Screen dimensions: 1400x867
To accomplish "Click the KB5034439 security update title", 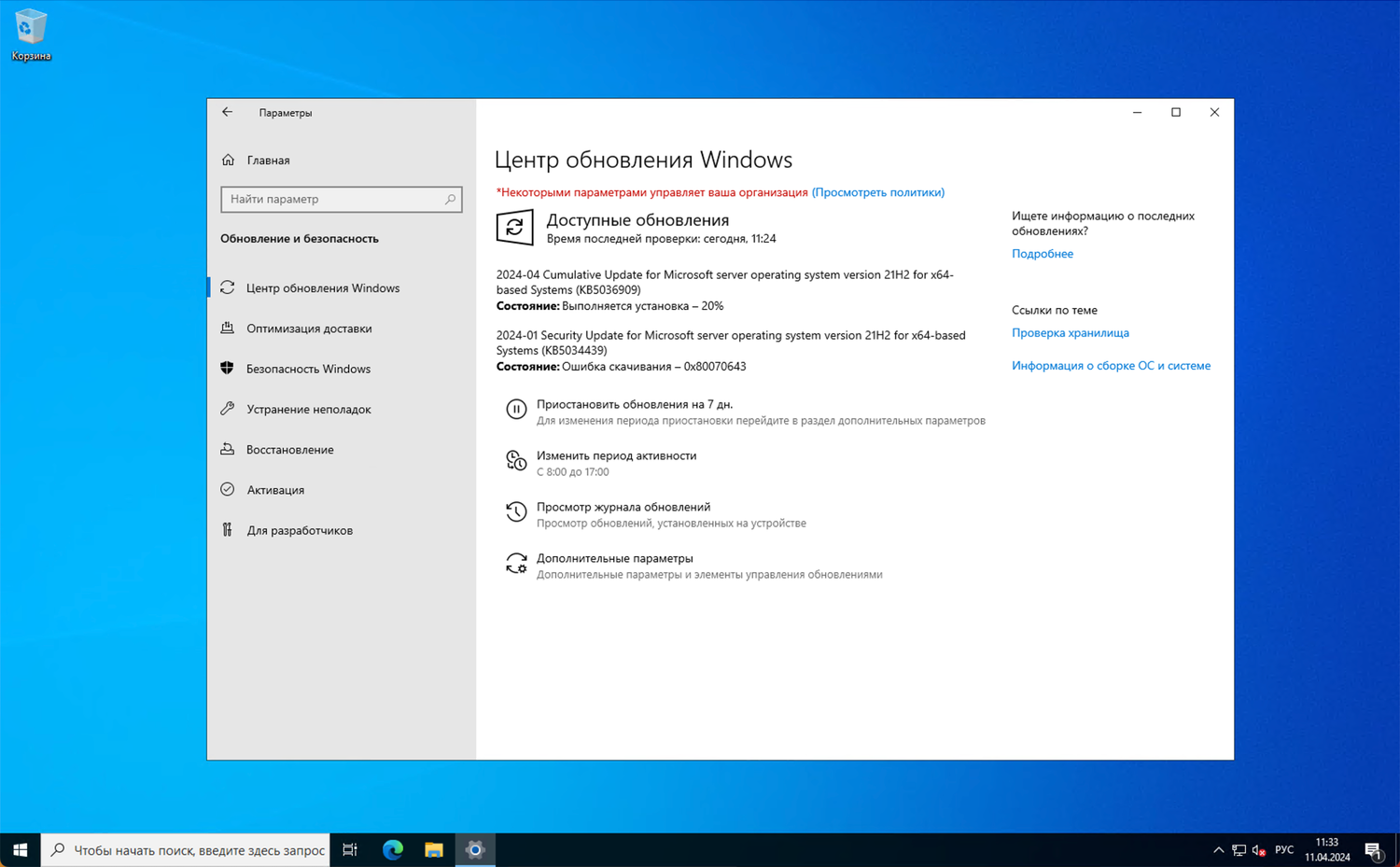I will (731, 343).
